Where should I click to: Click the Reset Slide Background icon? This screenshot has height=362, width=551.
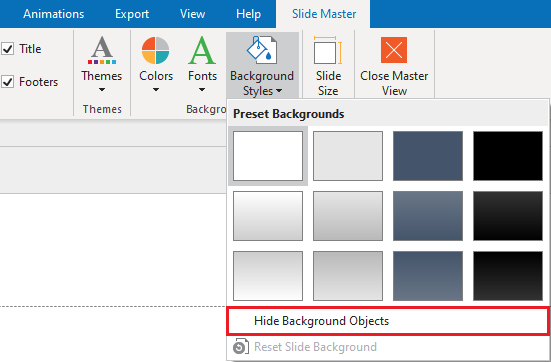(241, 347)
